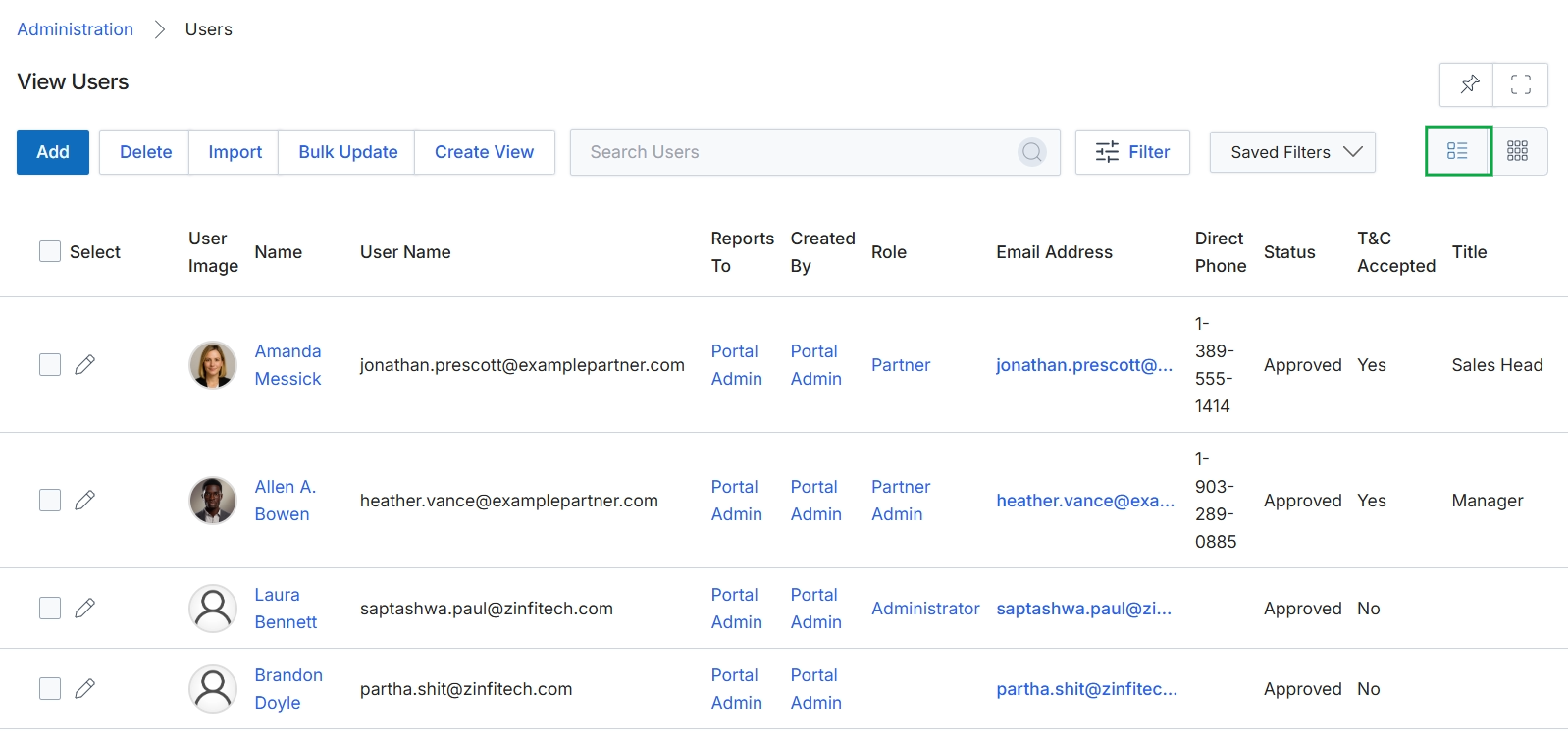Image resolution: width=1568 pixels, height=744 pixels.
Task: Open Reports To Portal Admin in Amanda row
Action: 736,365
